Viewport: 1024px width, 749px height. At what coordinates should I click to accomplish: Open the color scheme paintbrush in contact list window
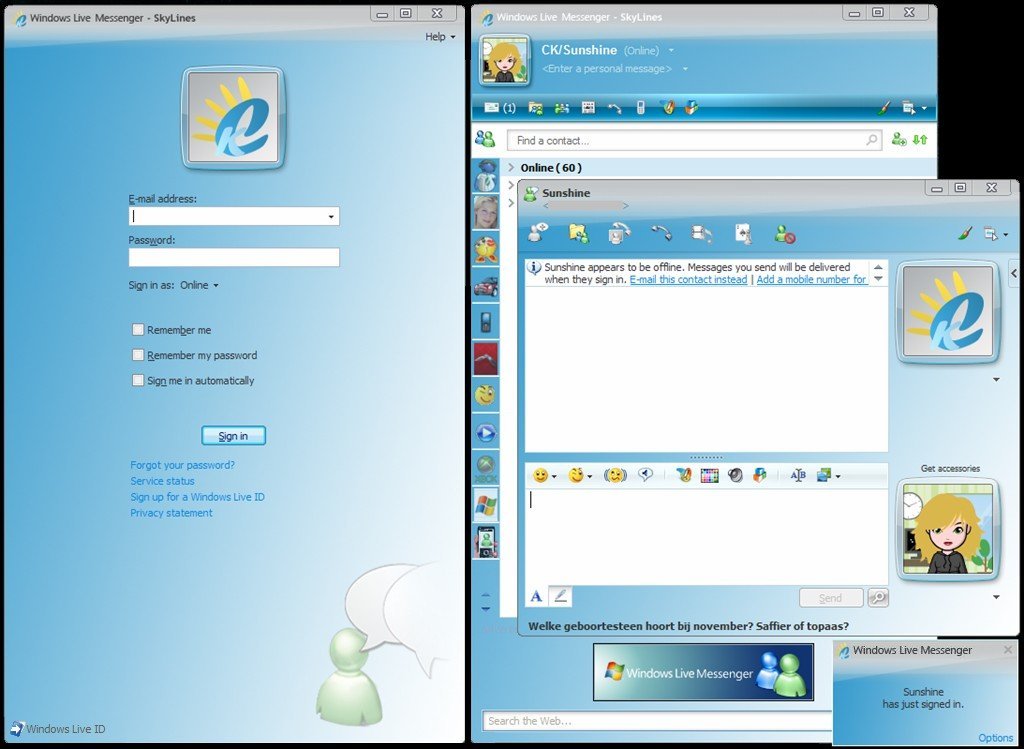pyautogui.click(x=884, y=108)
